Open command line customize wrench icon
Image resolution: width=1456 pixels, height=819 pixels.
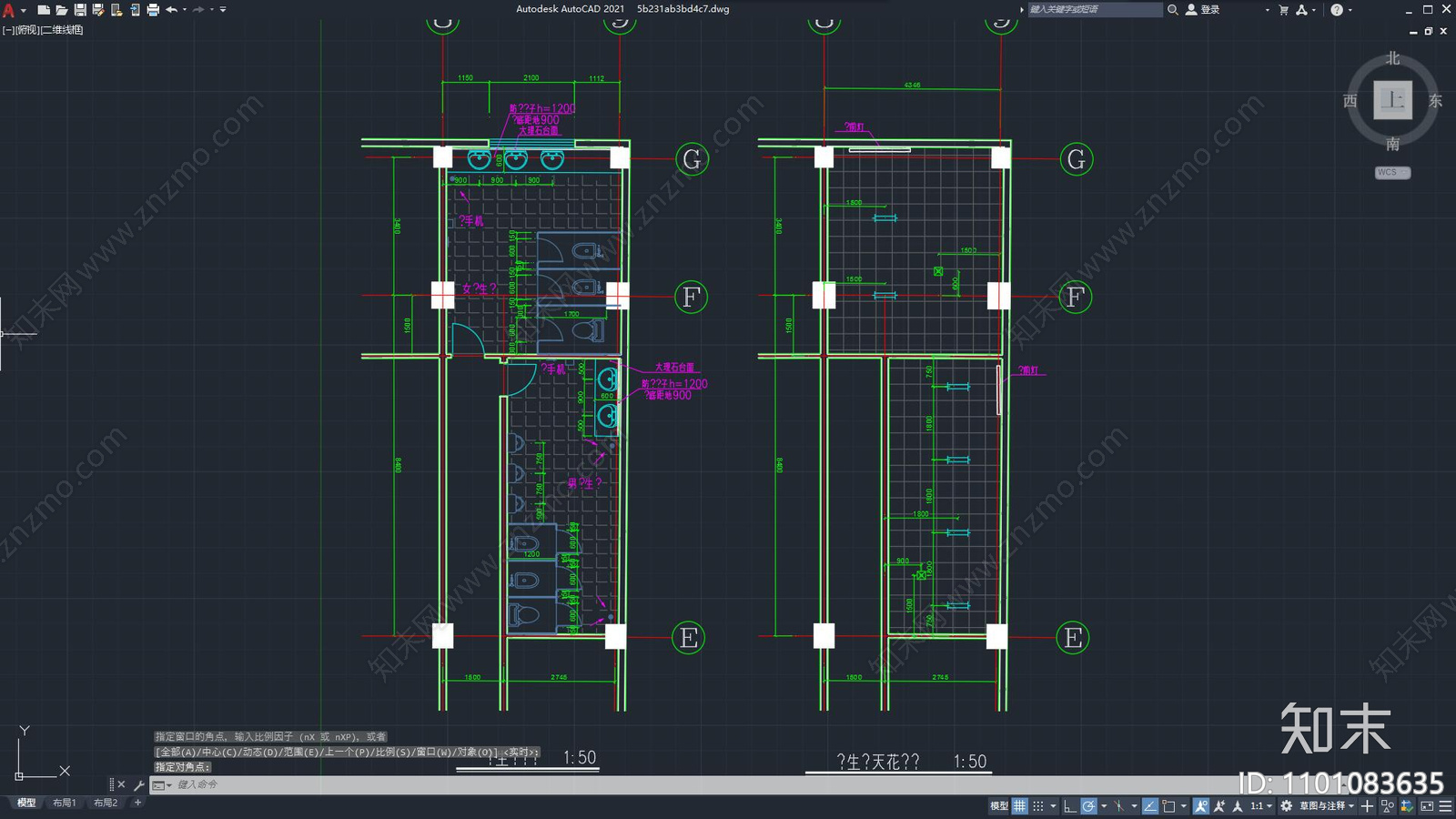[x=138, y=784]
